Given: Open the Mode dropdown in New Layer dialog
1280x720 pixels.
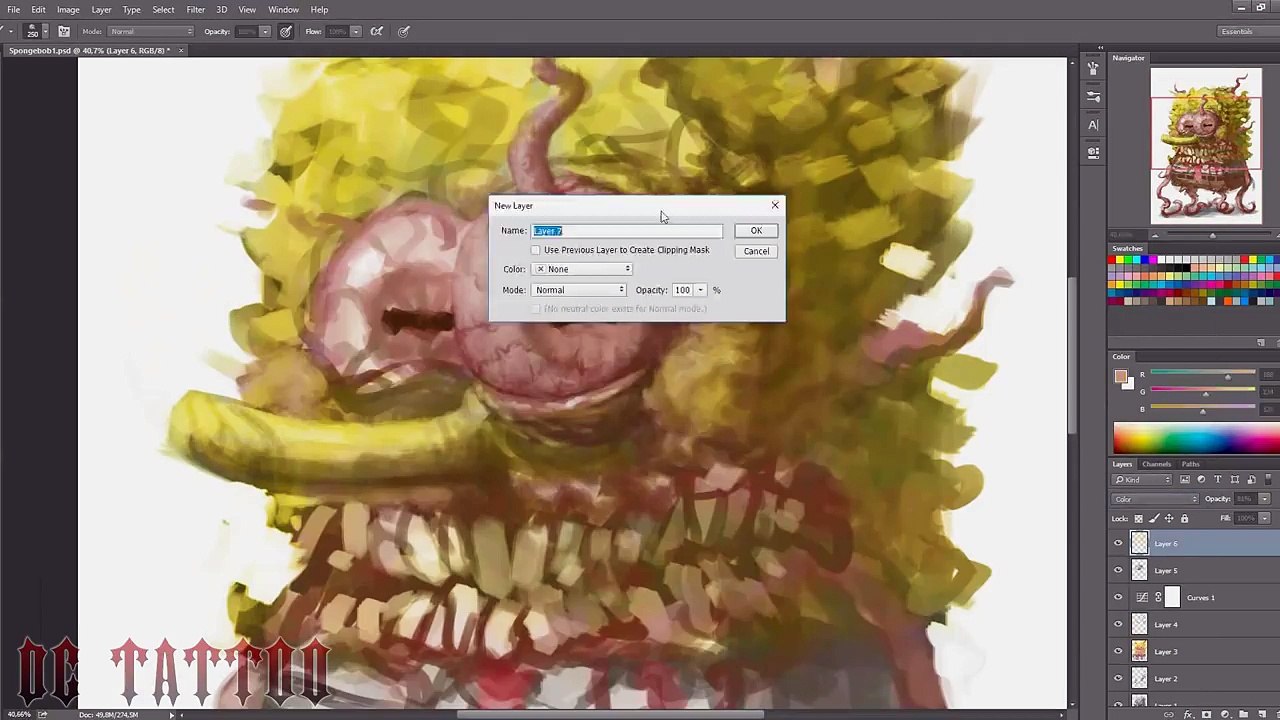Looking at the screenshot, I should [x=579, y=290].
